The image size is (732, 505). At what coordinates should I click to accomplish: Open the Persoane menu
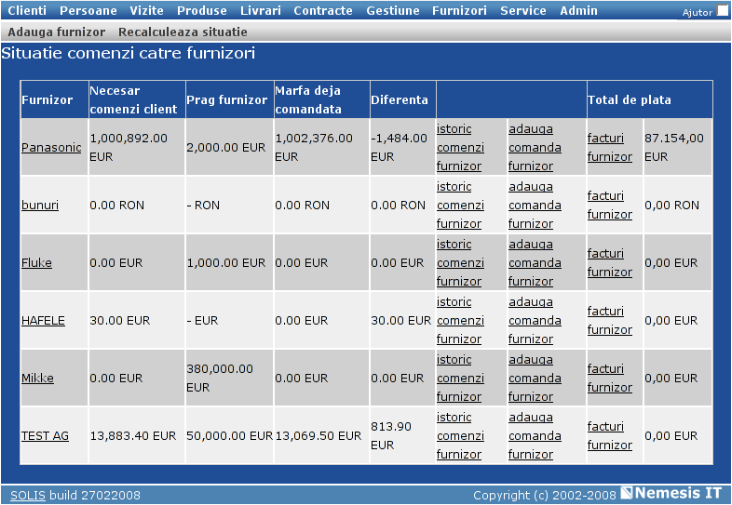click(88, 10)
